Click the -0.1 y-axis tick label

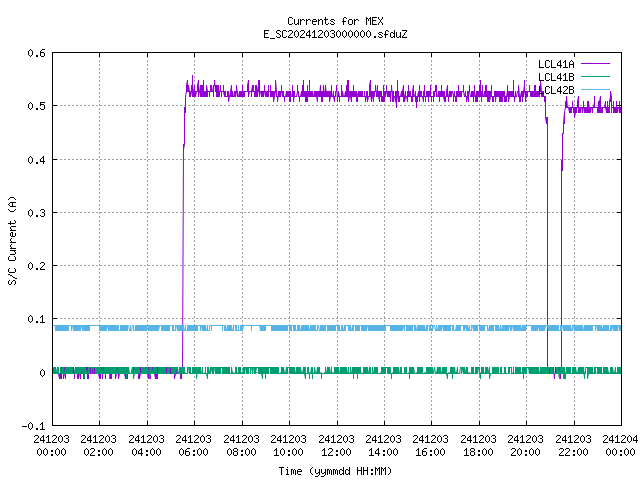[x=33, y=426]
